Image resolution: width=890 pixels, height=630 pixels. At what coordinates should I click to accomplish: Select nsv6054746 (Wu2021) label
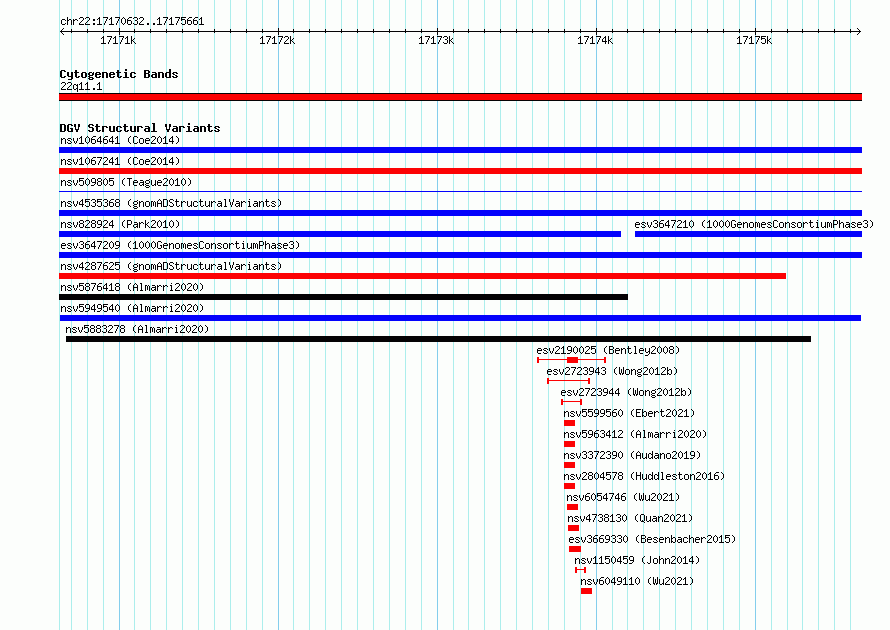click(x=623, y=497)
